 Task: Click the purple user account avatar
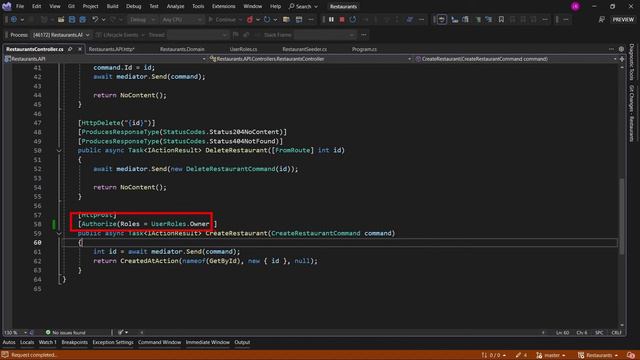575,6
